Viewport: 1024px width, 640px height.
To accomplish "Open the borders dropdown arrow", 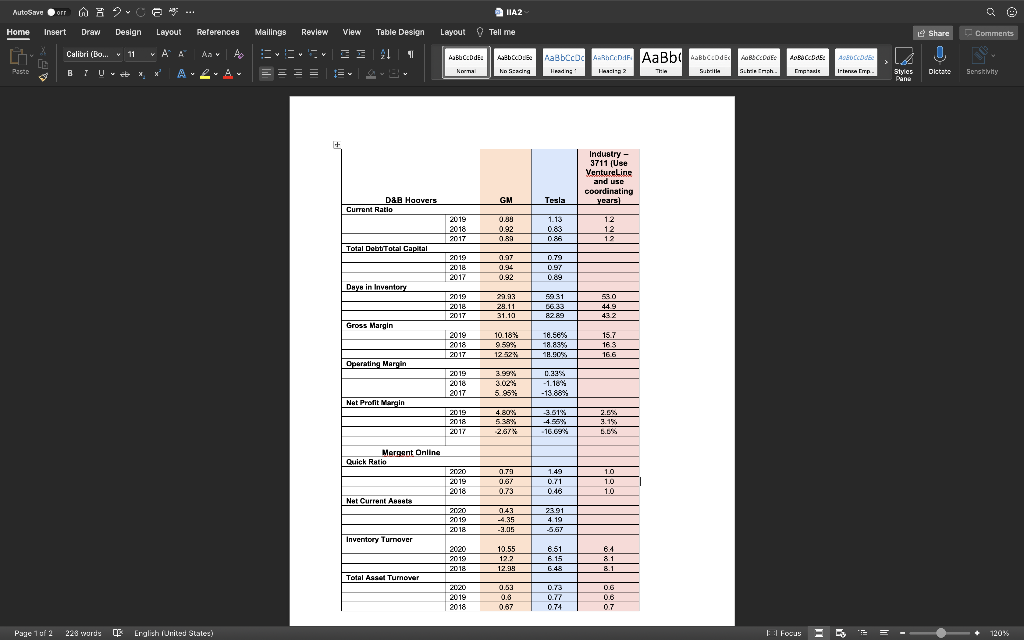I will (405, 74).
